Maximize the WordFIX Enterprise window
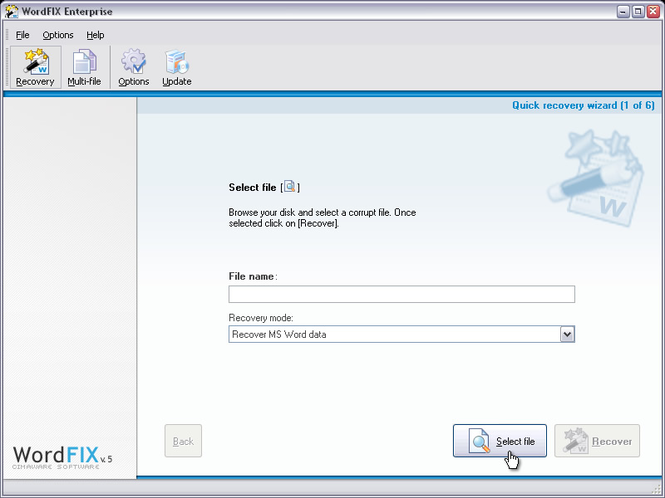Viewport: 665px width, 498px height. coord(638,11)
